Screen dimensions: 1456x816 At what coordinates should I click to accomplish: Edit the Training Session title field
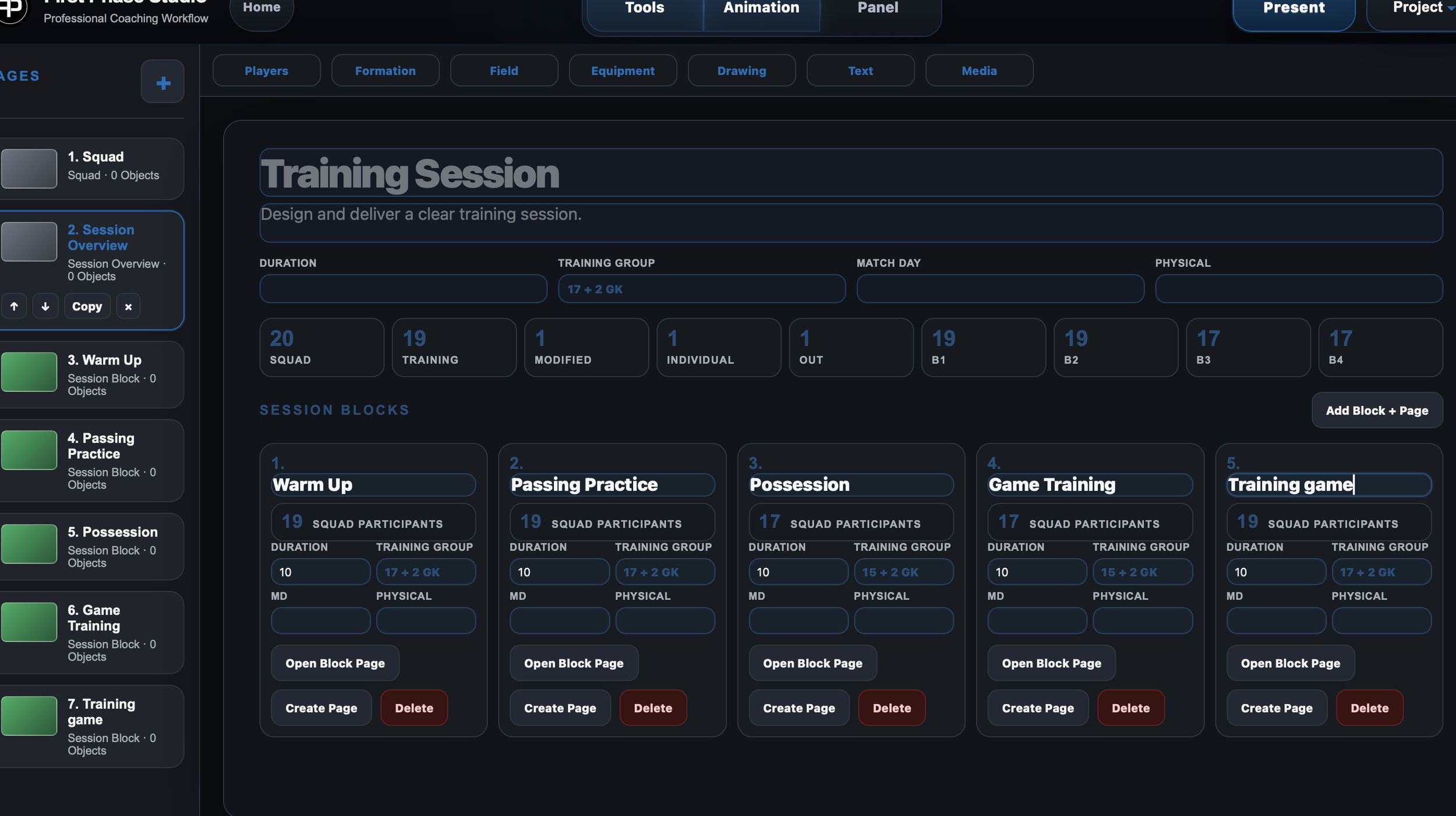[x=851, y=173]
